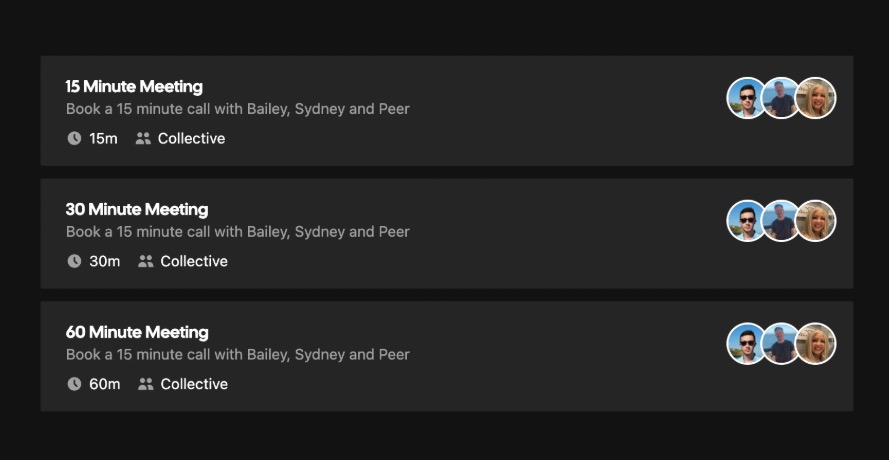Select blonde woman avatar in 60 Minute Meeting
The height and width of the screenshot is (460, 889).
point(816,344)
